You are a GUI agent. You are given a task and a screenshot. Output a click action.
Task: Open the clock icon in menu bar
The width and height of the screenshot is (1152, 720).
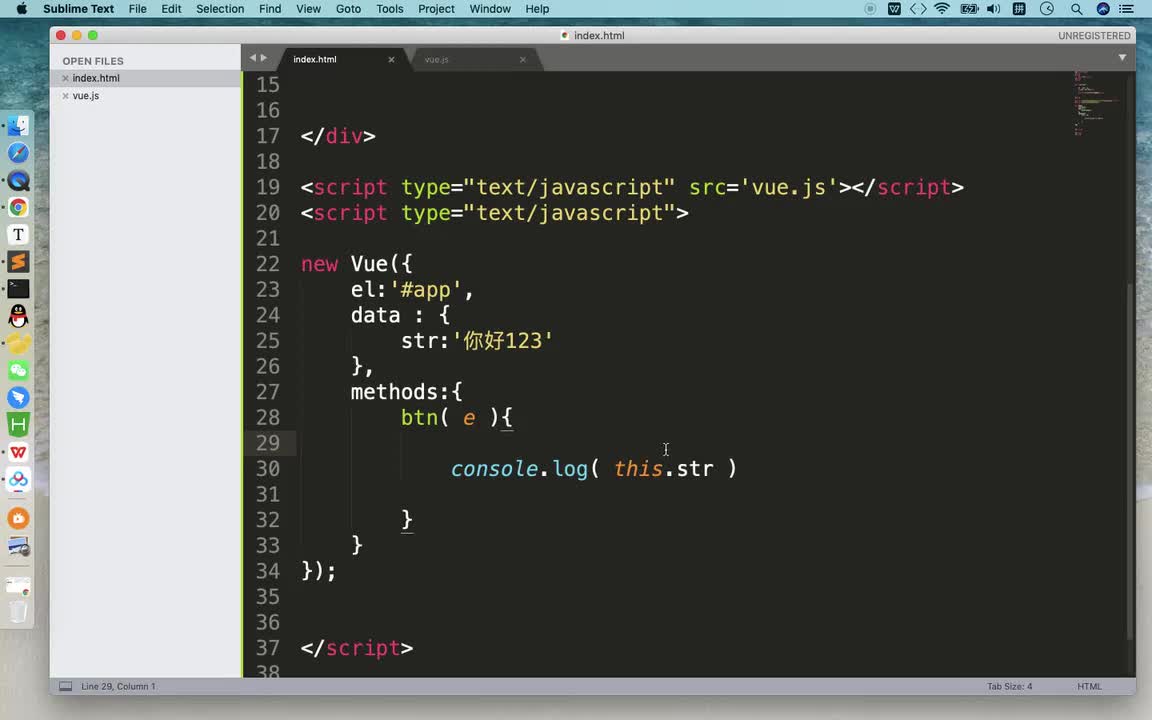click(1047, 9)
